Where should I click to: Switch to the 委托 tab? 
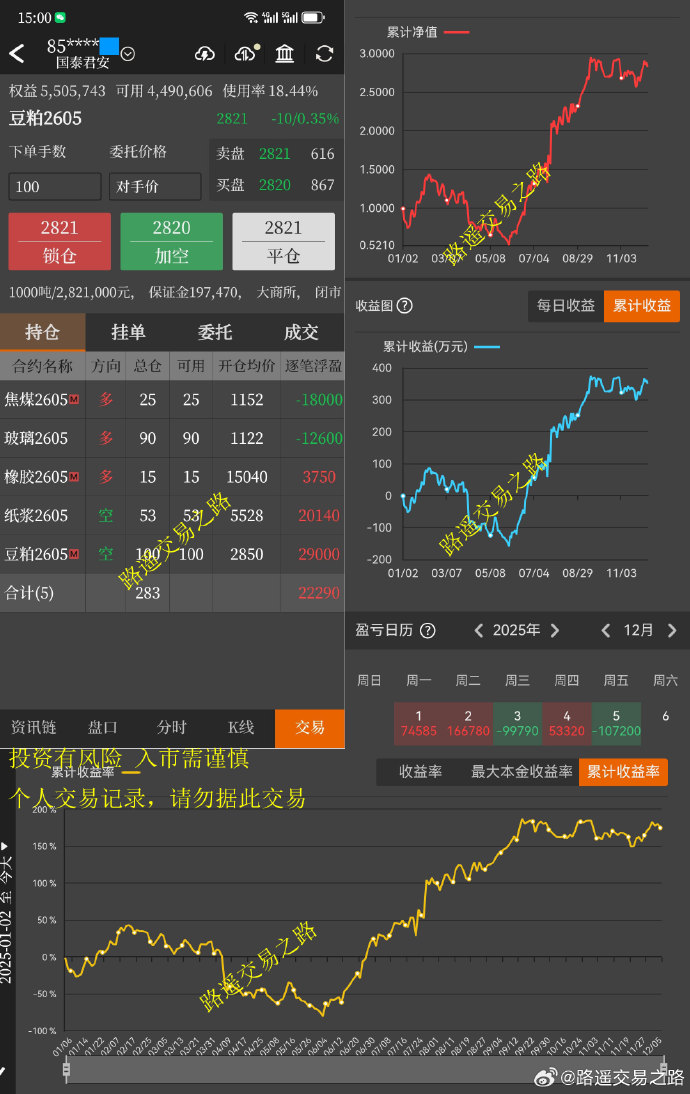click(x=215, y=332)
